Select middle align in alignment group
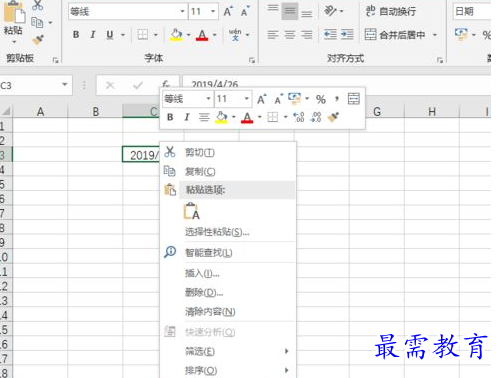The height and width of the screenshot is (378, 496). 290,11
